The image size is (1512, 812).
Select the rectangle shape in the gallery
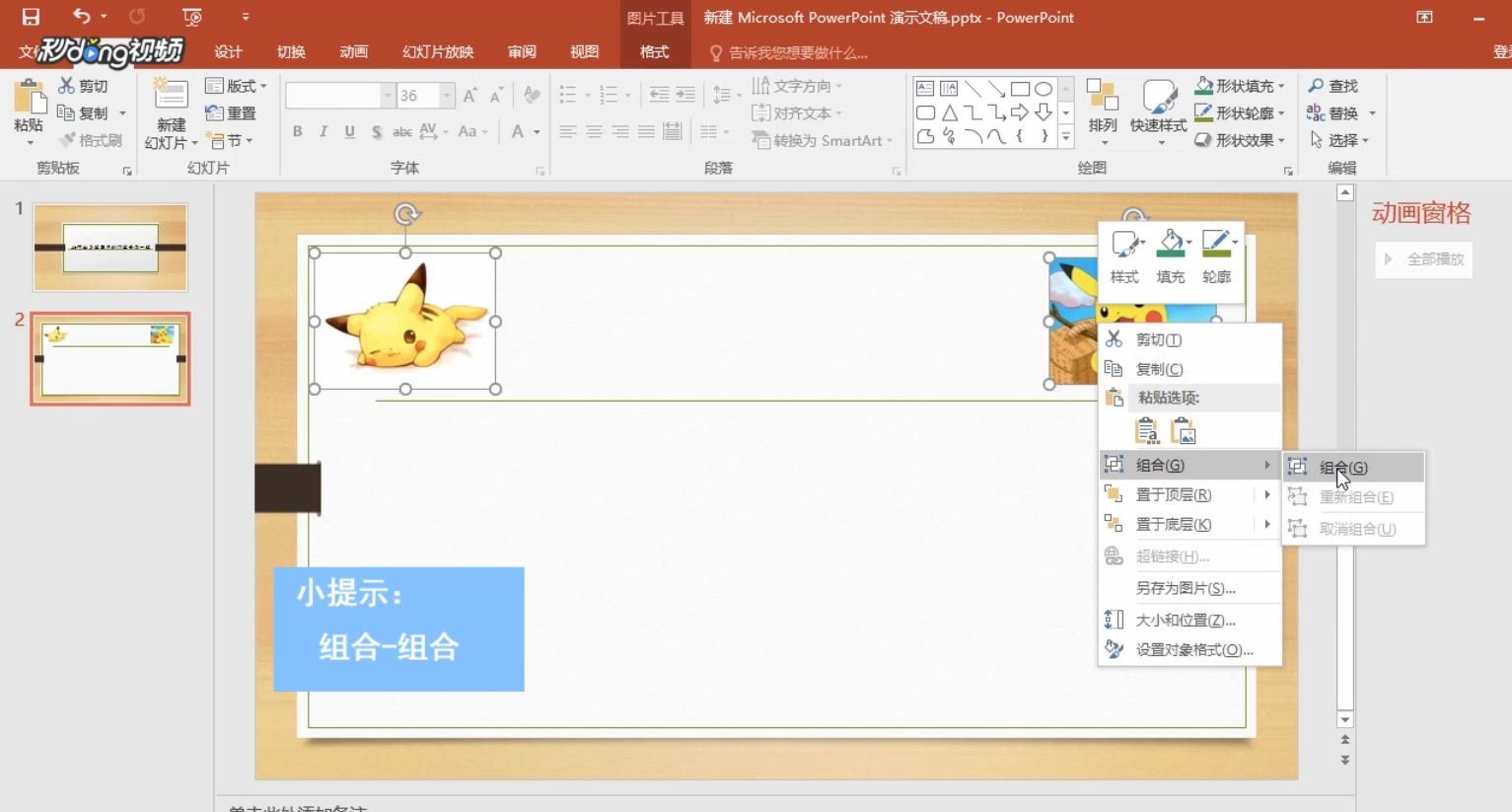click(1020, 89)
